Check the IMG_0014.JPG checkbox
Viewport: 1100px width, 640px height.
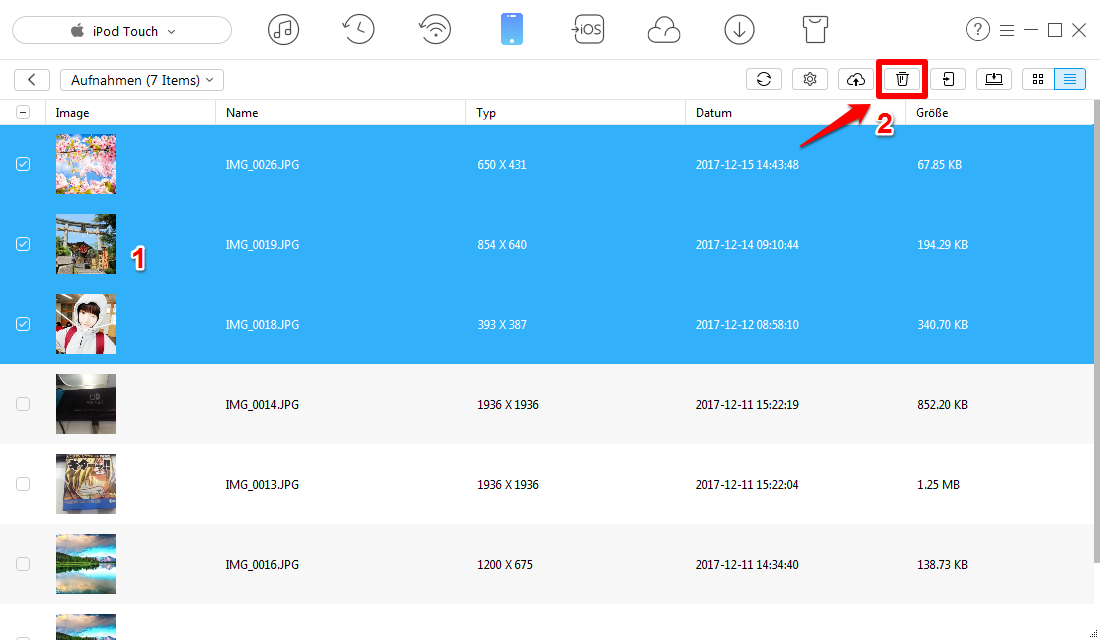click(x=23, y=404)
